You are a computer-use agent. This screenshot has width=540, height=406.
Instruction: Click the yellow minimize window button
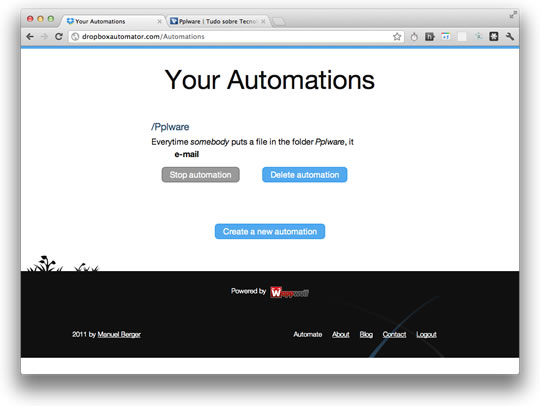40,19
